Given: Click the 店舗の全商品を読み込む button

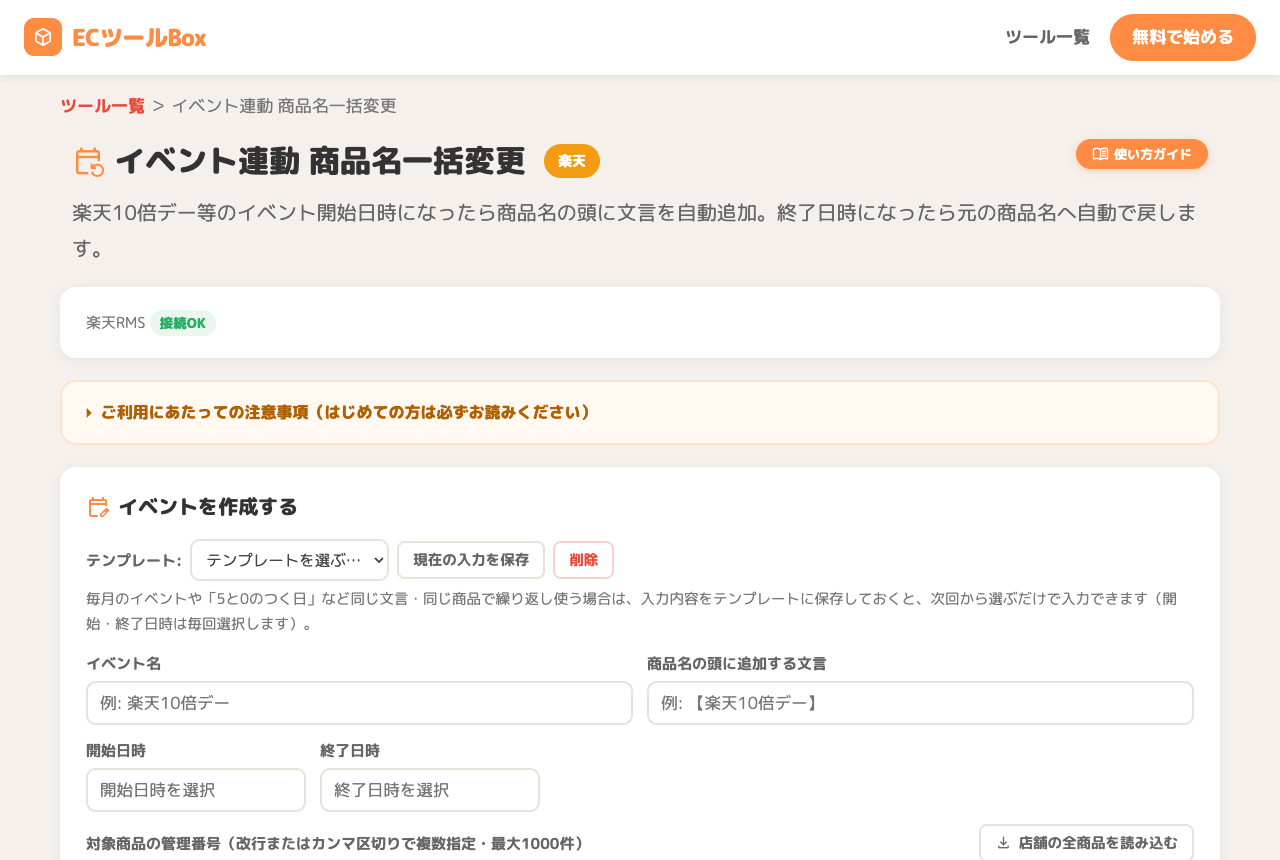Looking at the screenshot, I should (x=1086, y=842).
